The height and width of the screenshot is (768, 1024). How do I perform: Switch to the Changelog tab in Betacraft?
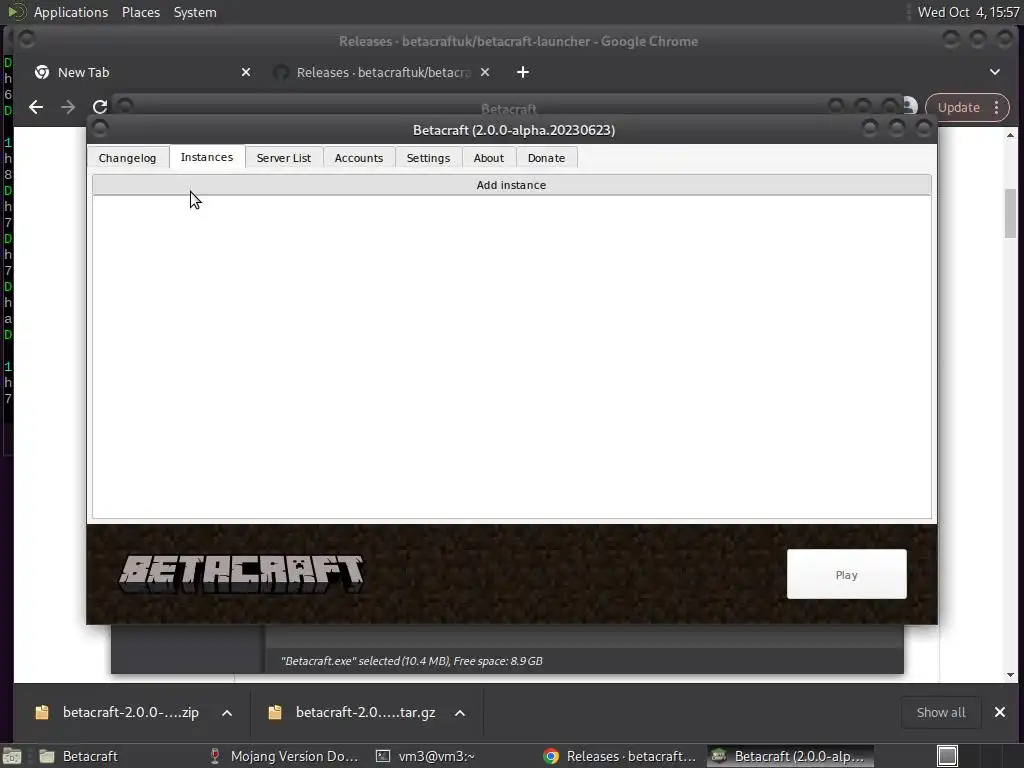(127, 158)
